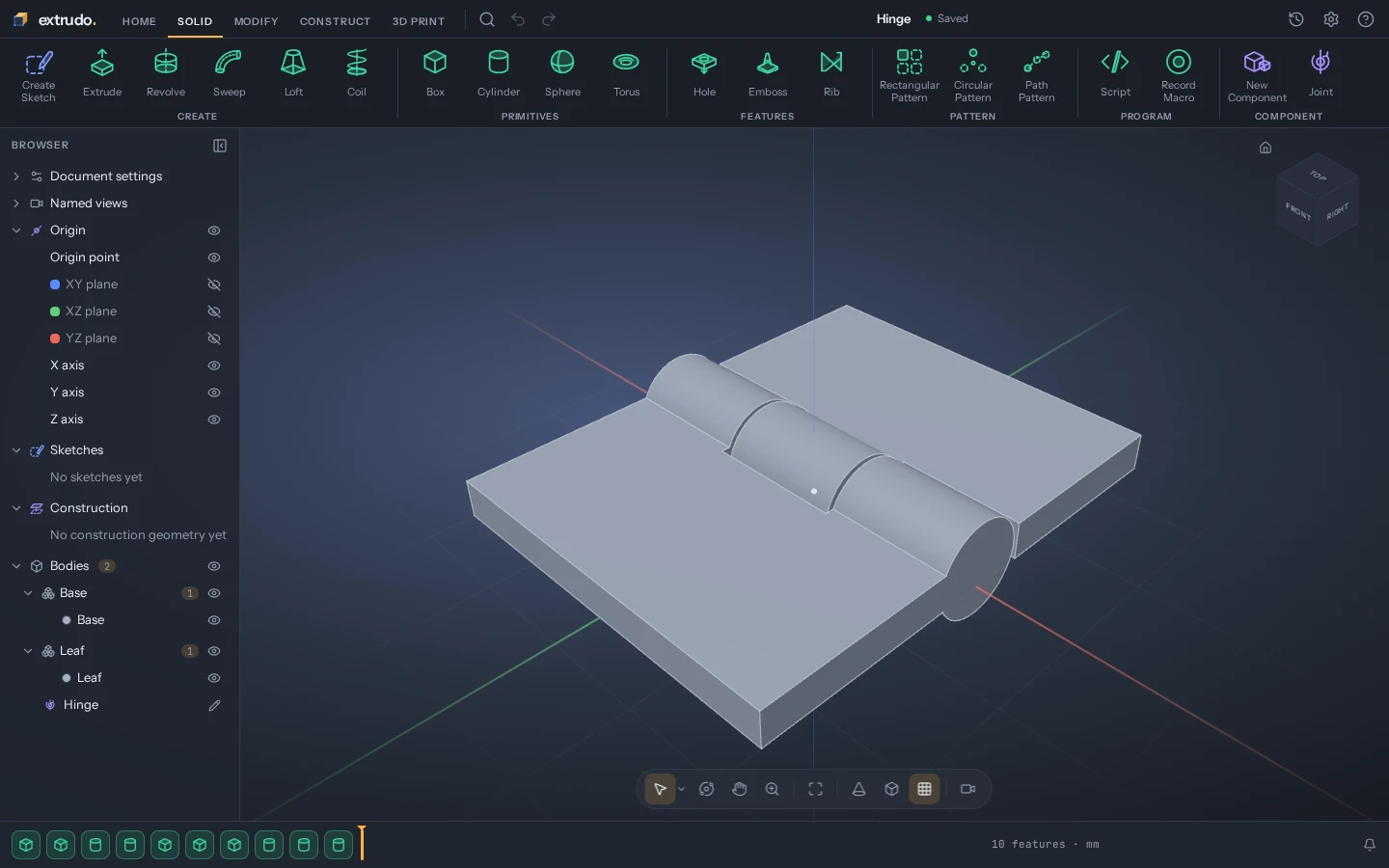Image resolution: width=1389 pixels, height=868 pixels.
Task: Show the XY plane
Action: [214, 285]
